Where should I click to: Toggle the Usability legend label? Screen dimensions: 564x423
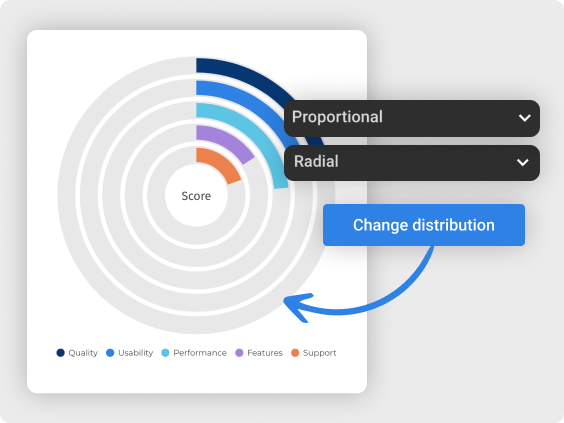click(x=136, y=353)
